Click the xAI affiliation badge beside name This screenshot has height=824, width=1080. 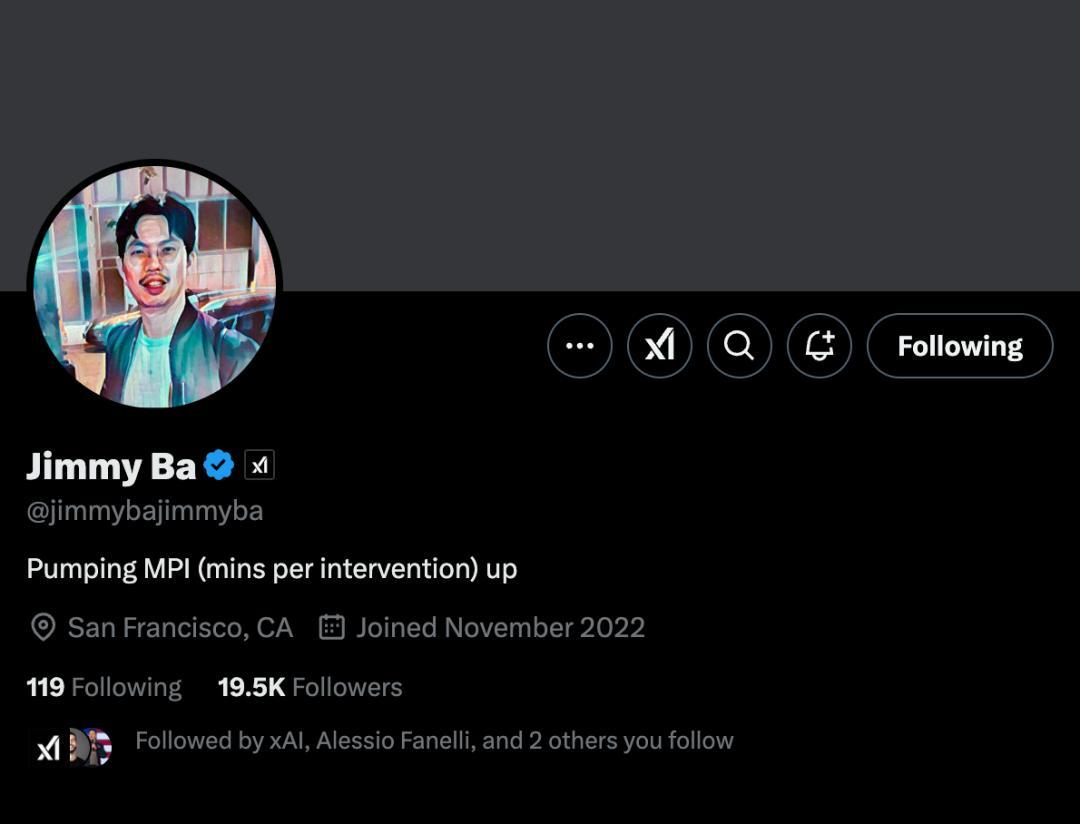pyautogui.click(x=260, y=465)
